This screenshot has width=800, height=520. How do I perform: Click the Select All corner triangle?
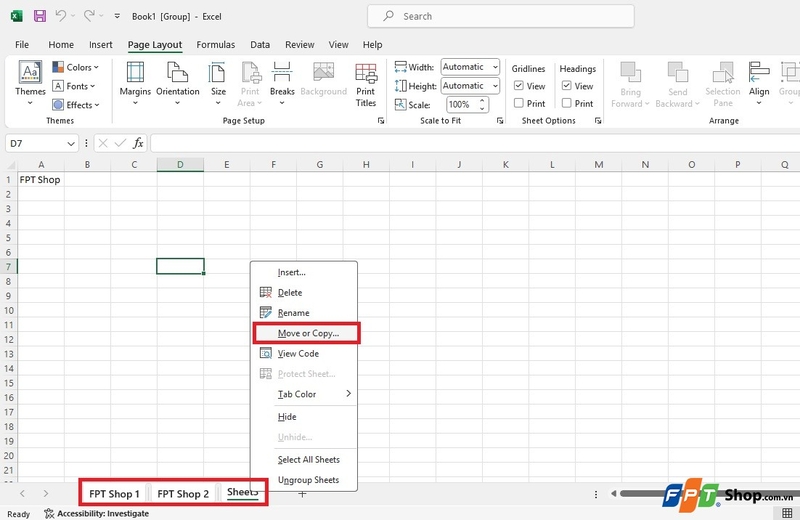point(10,165)
